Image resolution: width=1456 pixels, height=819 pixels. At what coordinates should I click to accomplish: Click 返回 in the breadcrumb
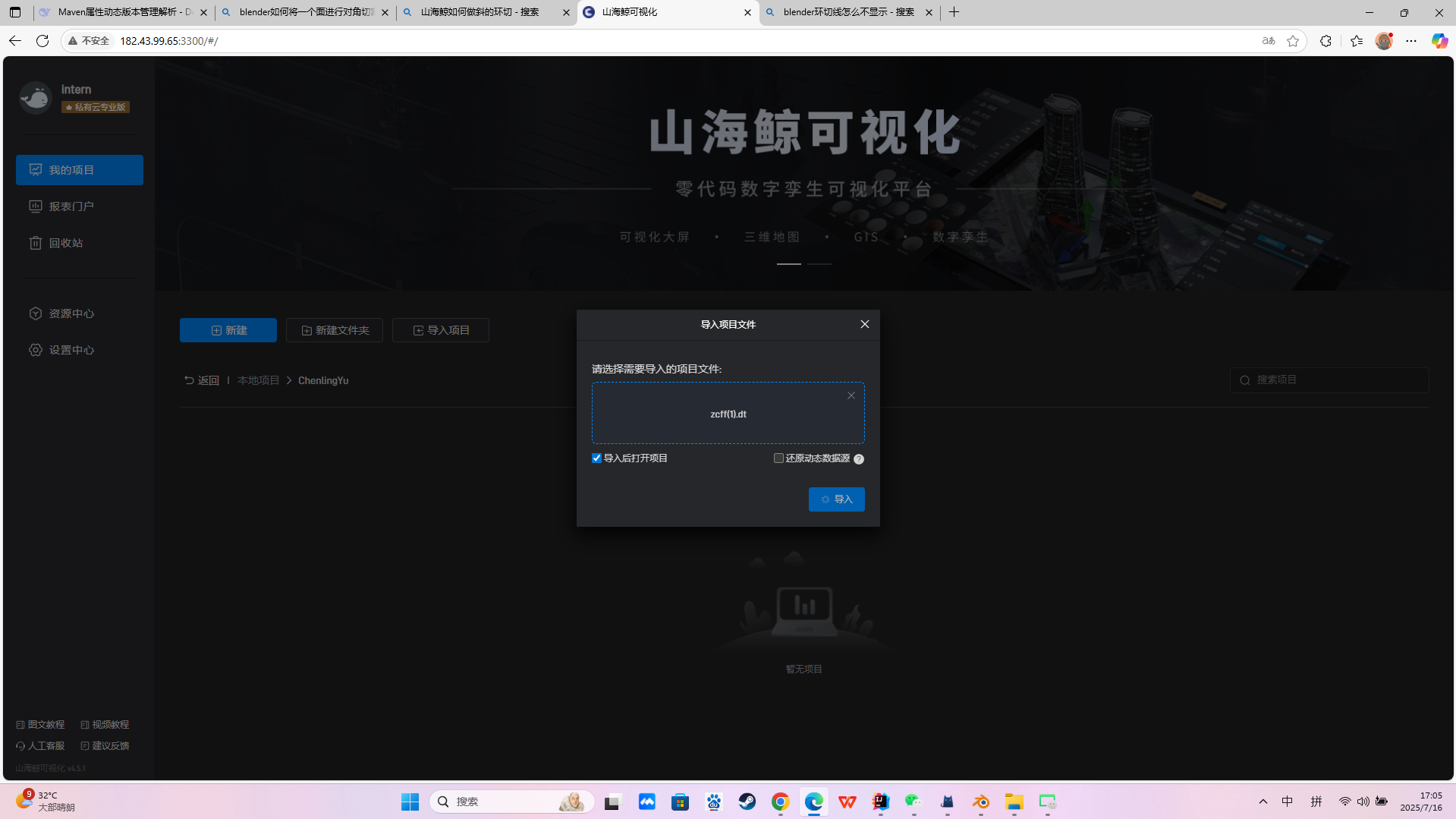click(202, 380)
